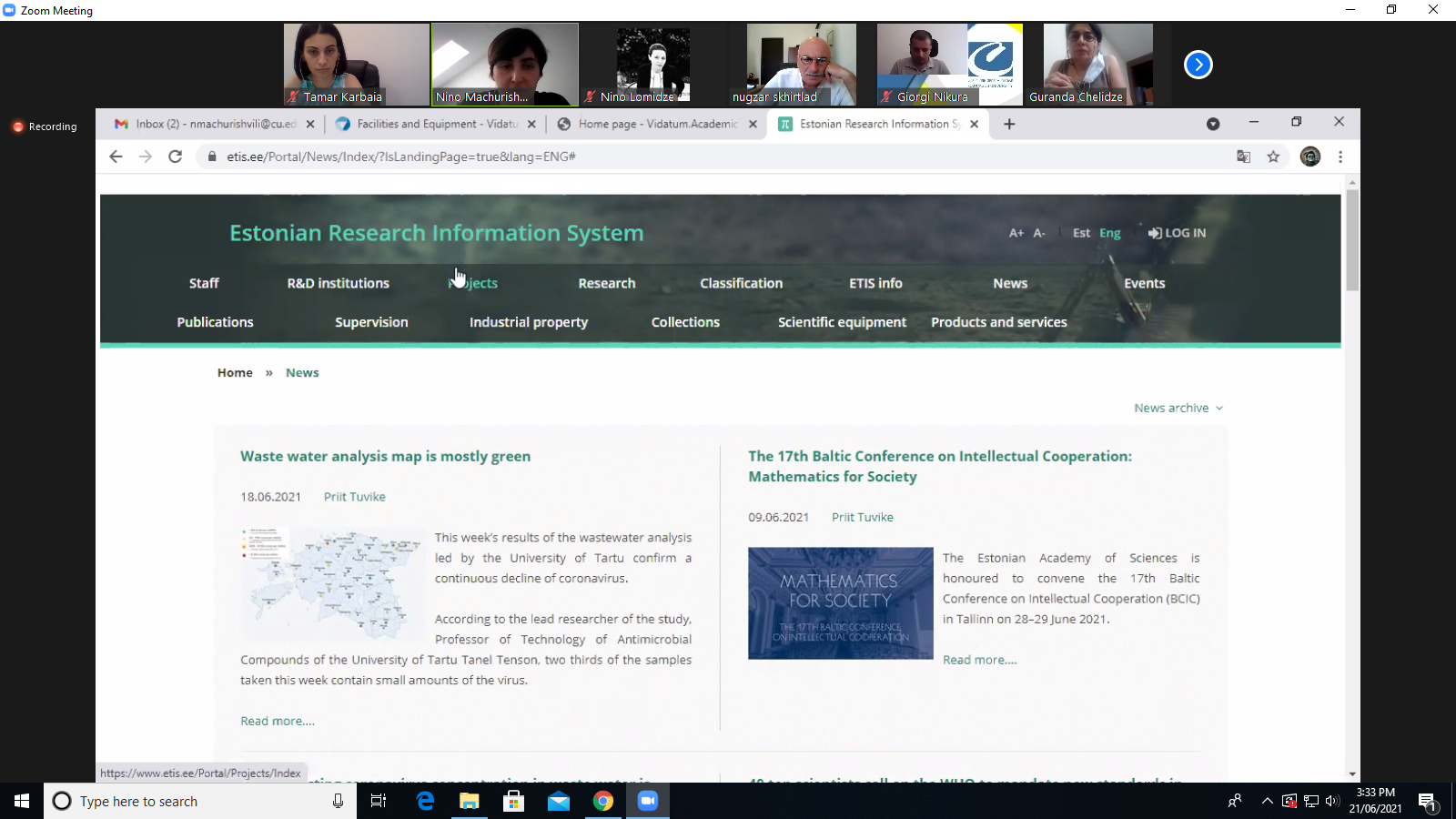Screen dimensions: 1456x819
Task: Open a new browser tab with plus icon
Action: click(x=1009, y=124)
